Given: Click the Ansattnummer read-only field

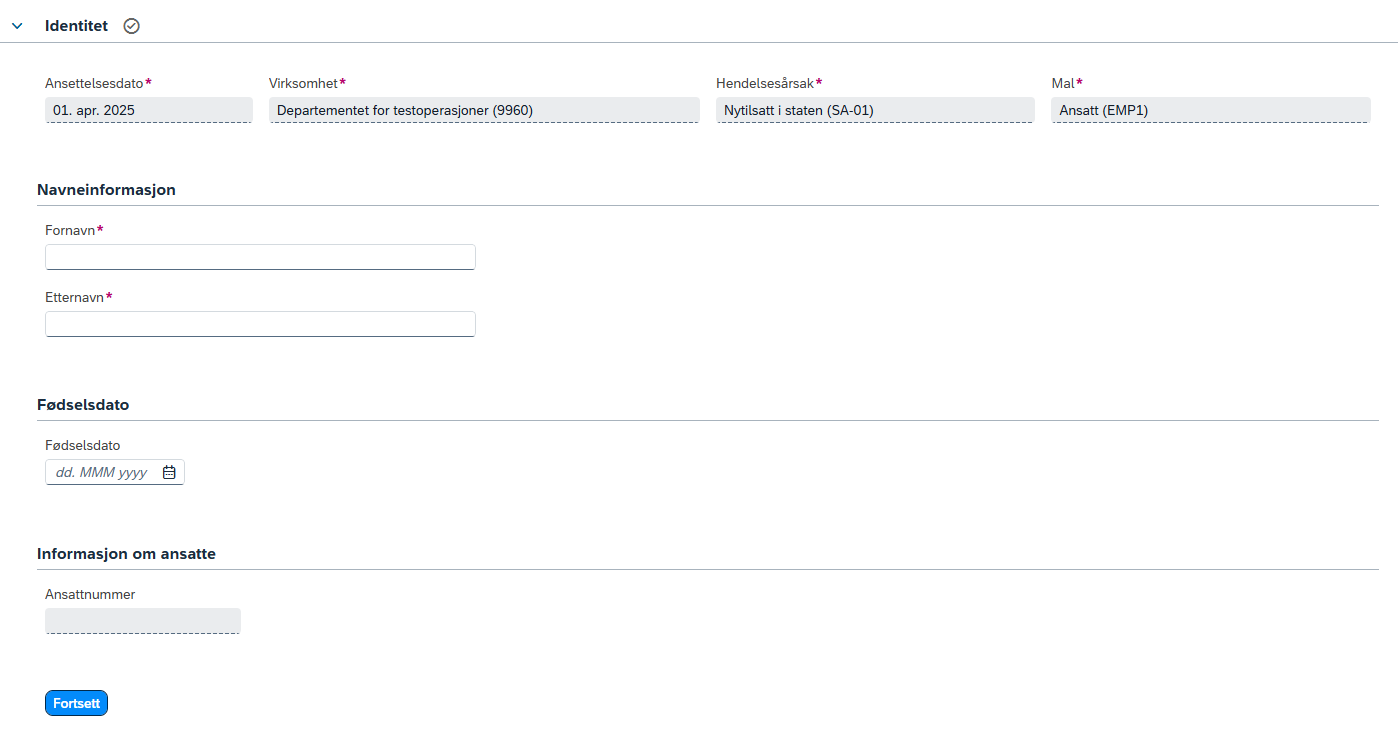Looking at the screenshot, I should [x=143, y=621].
